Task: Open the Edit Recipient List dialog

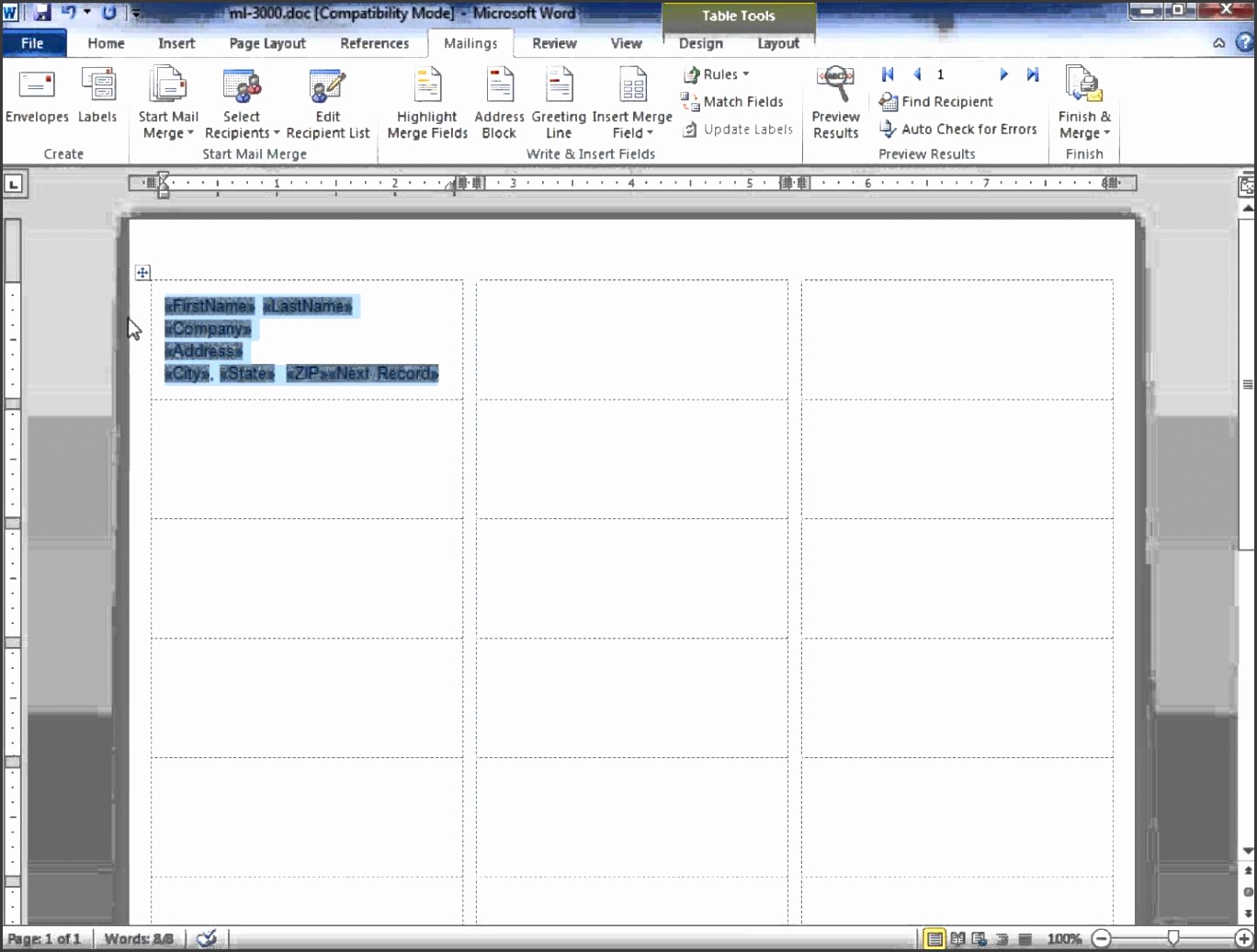Action: (x=328, y=101)
